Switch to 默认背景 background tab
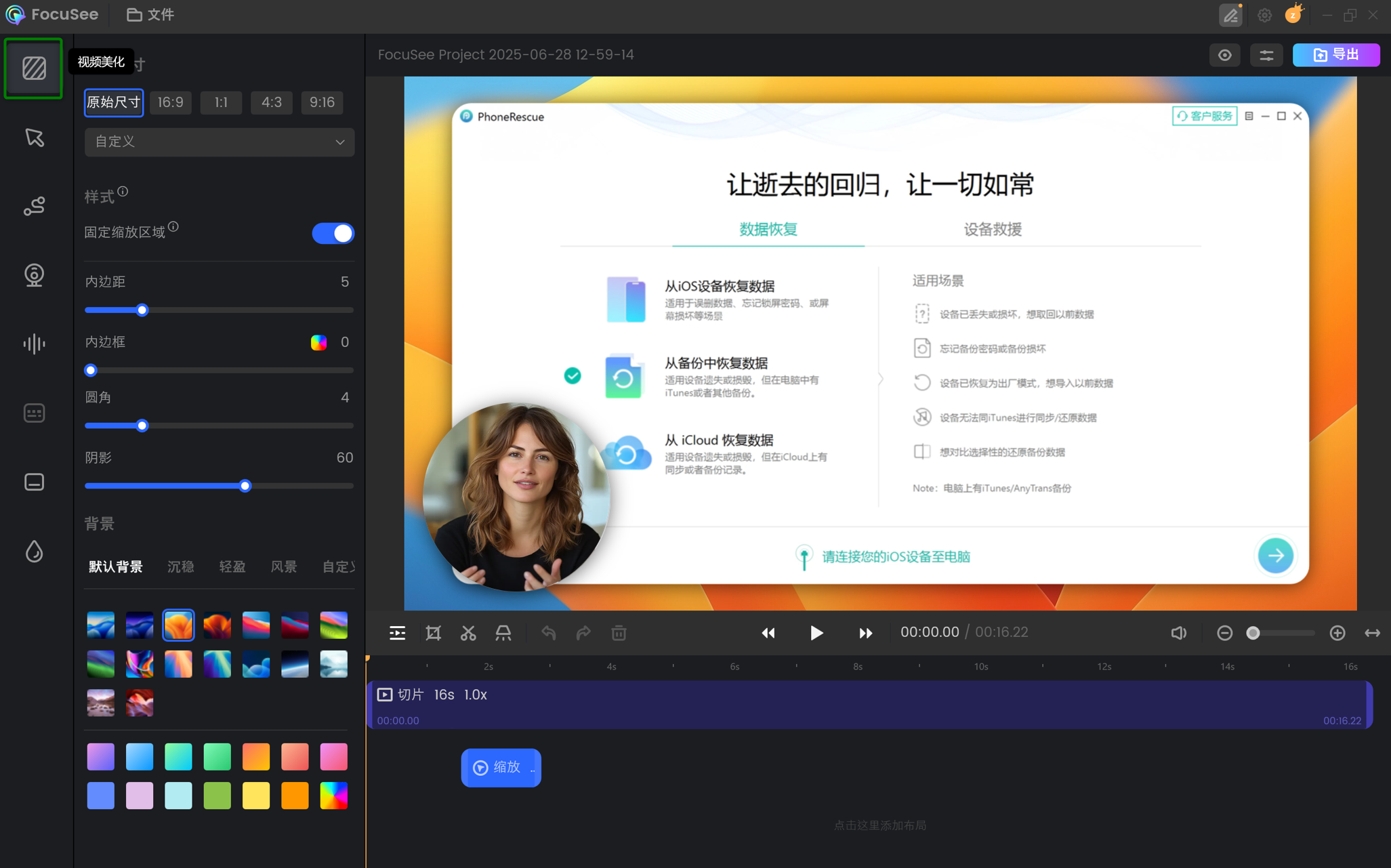1391x868 pixels. tap(116, 566)
